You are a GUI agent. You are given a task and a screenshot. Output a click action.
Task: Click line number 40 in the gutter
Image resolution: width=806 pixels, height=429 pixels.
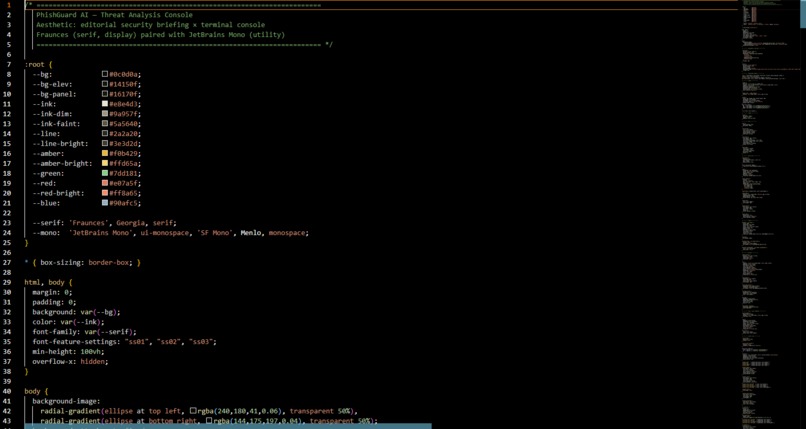[9, 391]
